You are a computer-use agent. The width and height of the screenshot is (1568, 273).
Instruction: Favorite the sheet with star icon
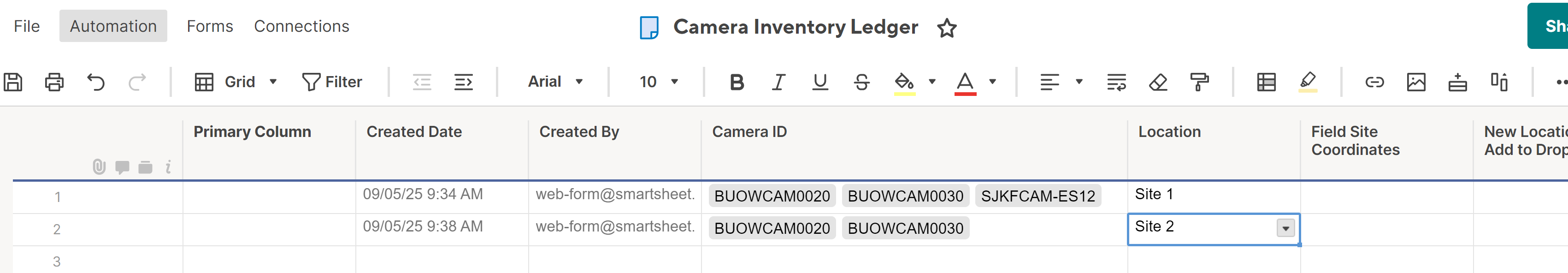[947, 28]
